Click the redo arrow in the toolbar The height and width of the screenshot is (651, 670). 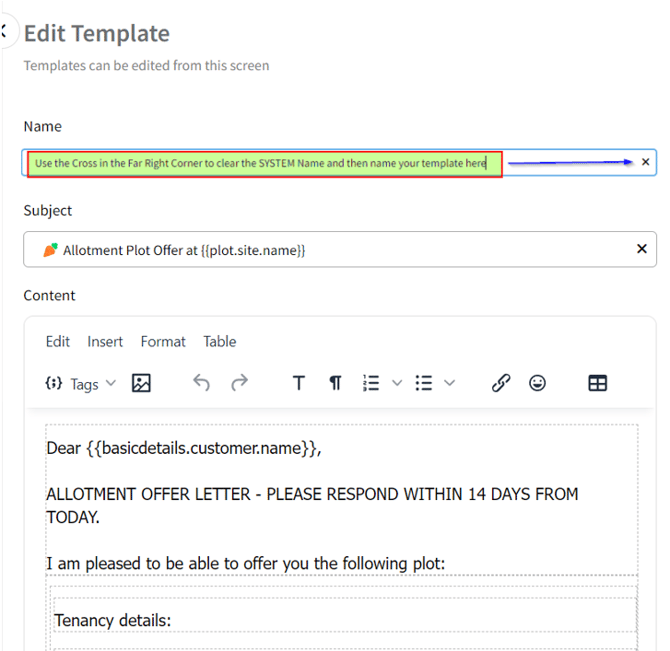click(x=240, y=383)
